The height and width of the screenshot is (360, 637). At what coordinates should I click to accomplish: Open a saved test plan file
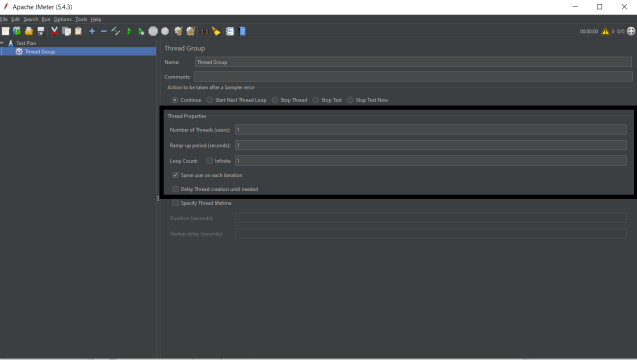coord(29,31)
